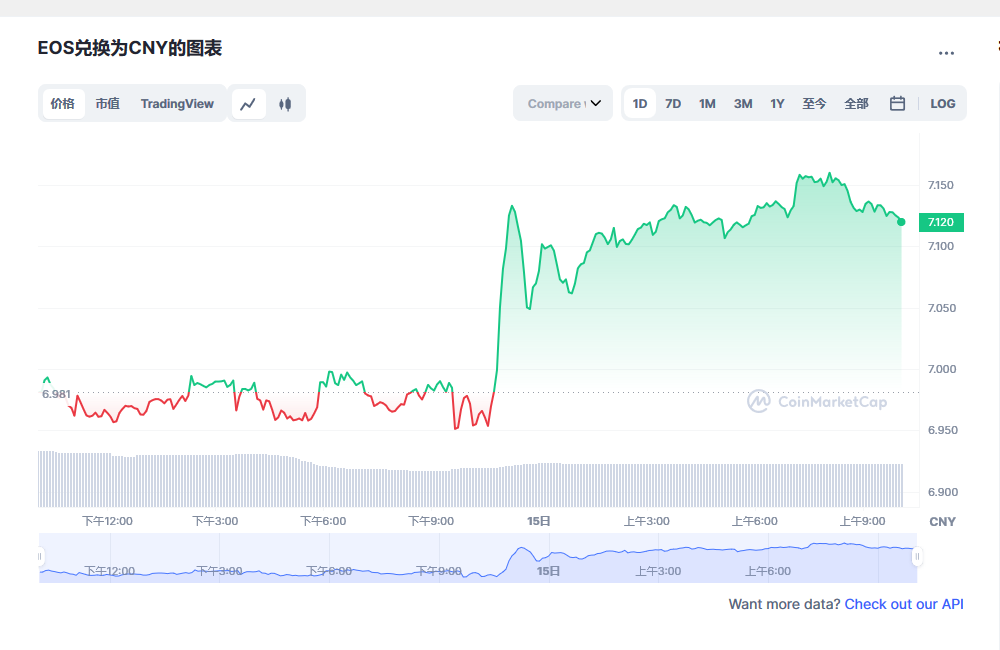
Task: Select the 至今 year-to-date range
Action: point(814,104)
